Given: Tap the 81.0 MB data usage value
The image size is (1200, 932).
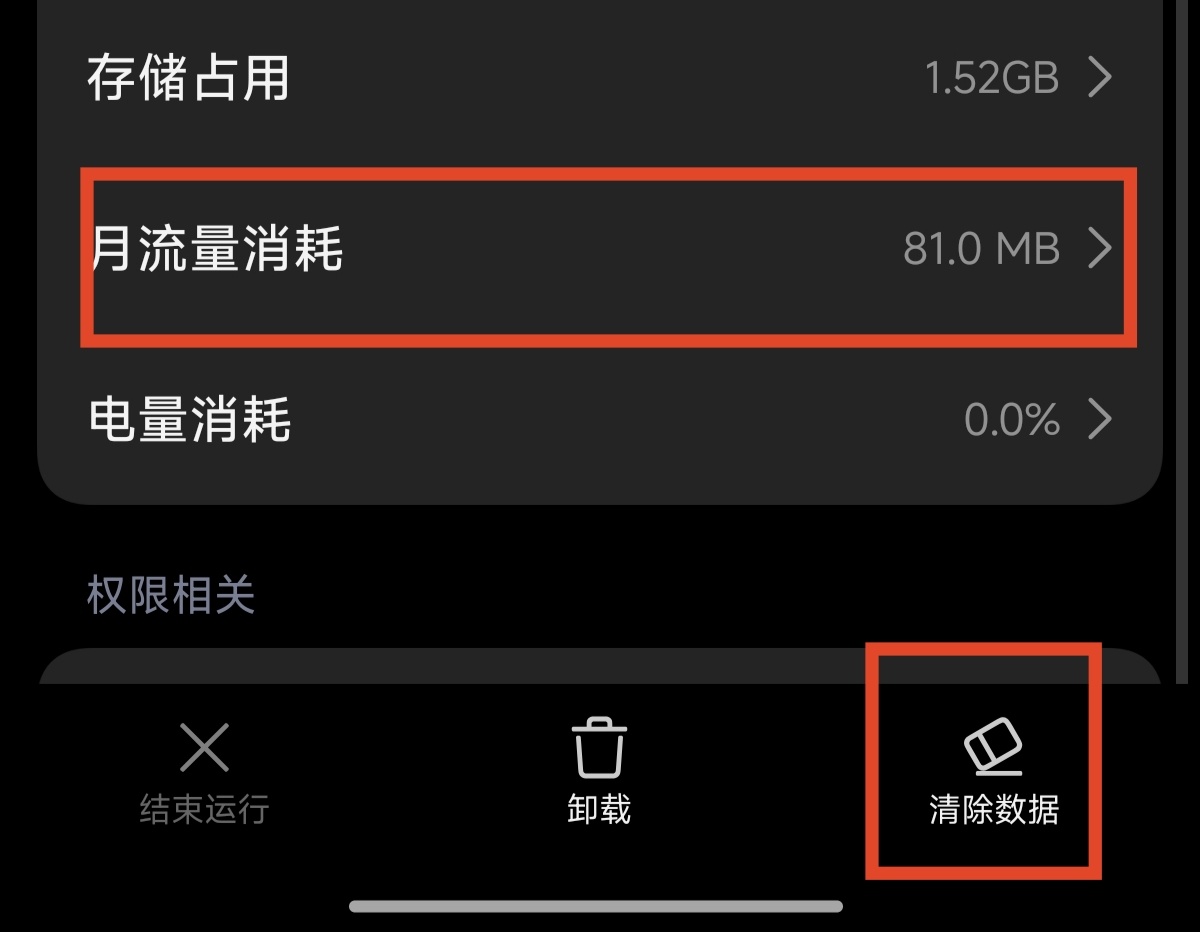Looking at the screenshot, I should [981, 249].
